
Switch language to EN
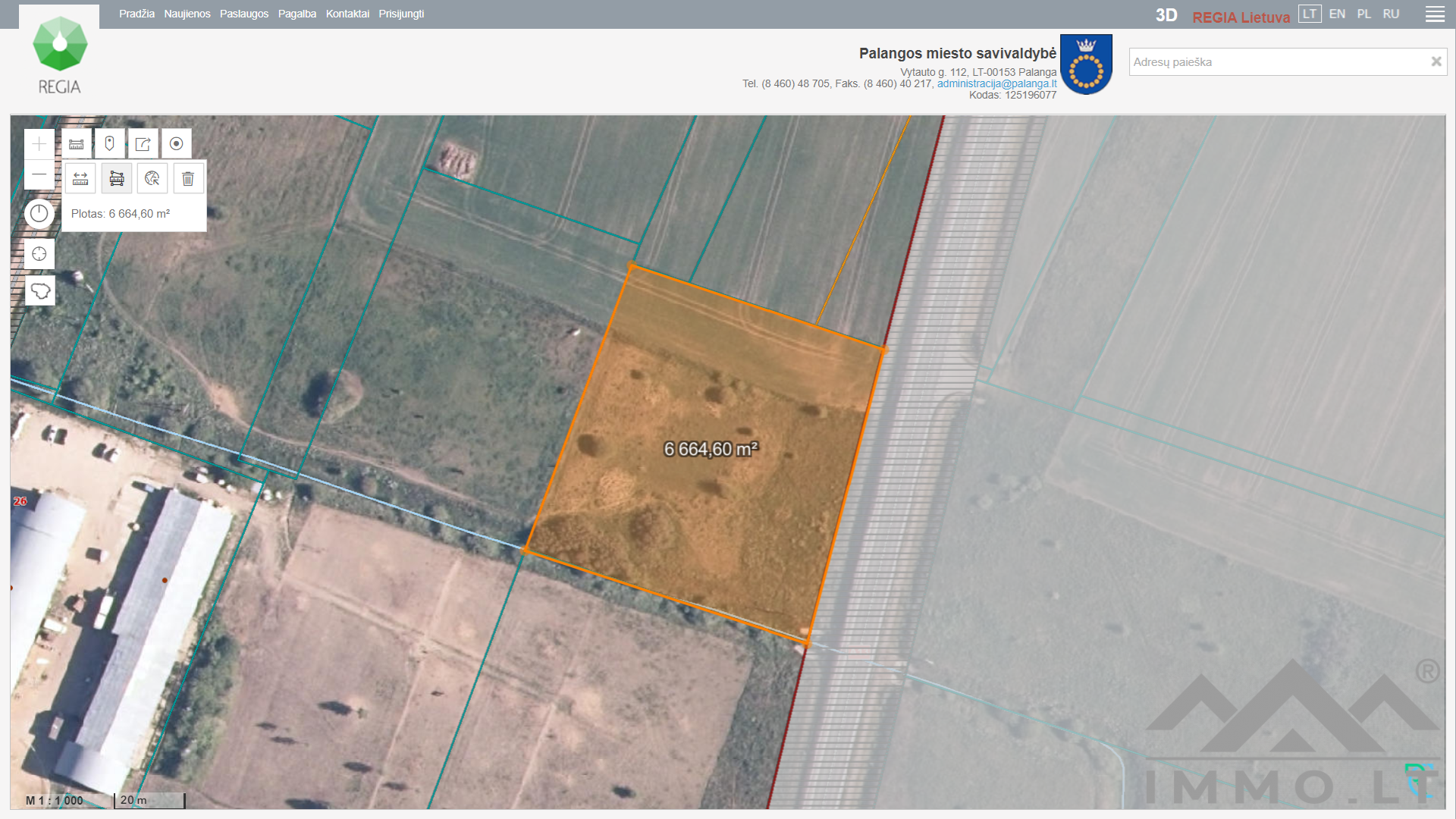(x=1337, y=14)
